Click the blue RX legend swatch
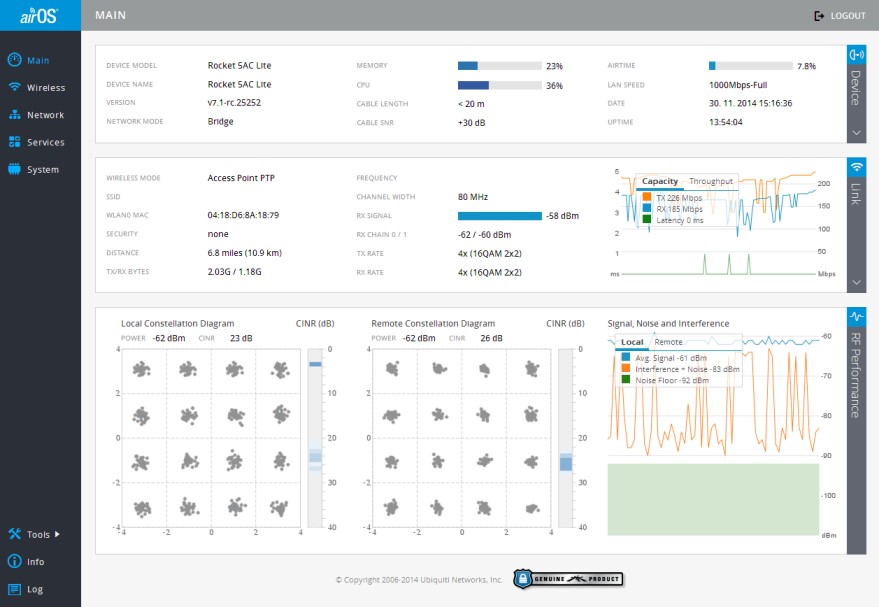This screenshot has height=607, width=879. [x=646, y=208]
